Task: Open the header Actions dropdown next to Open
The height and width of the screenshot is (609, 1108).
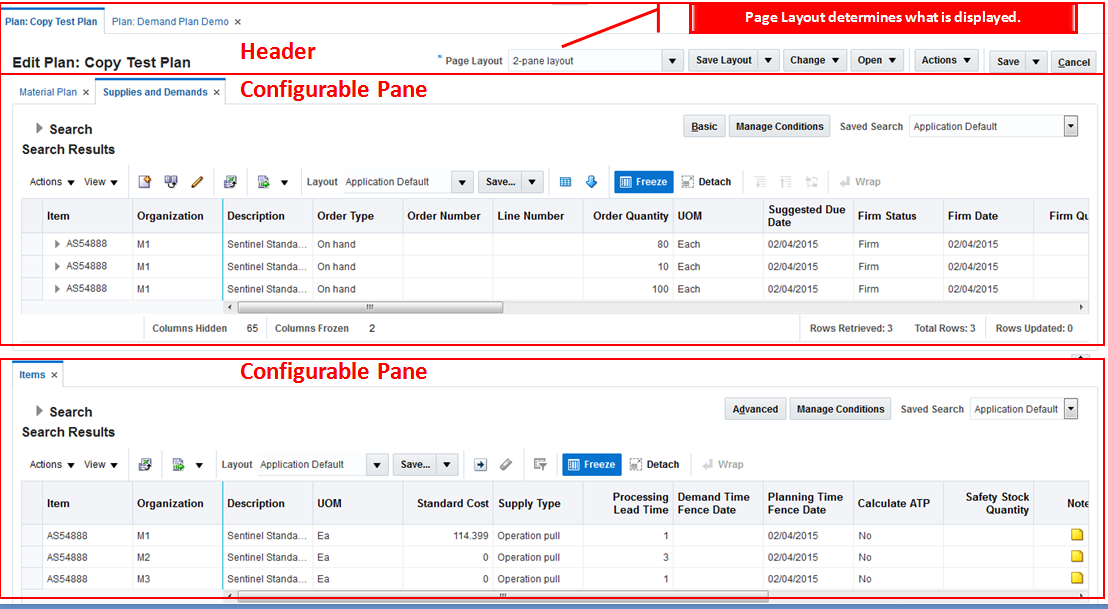Action: [x=947, y=61]
